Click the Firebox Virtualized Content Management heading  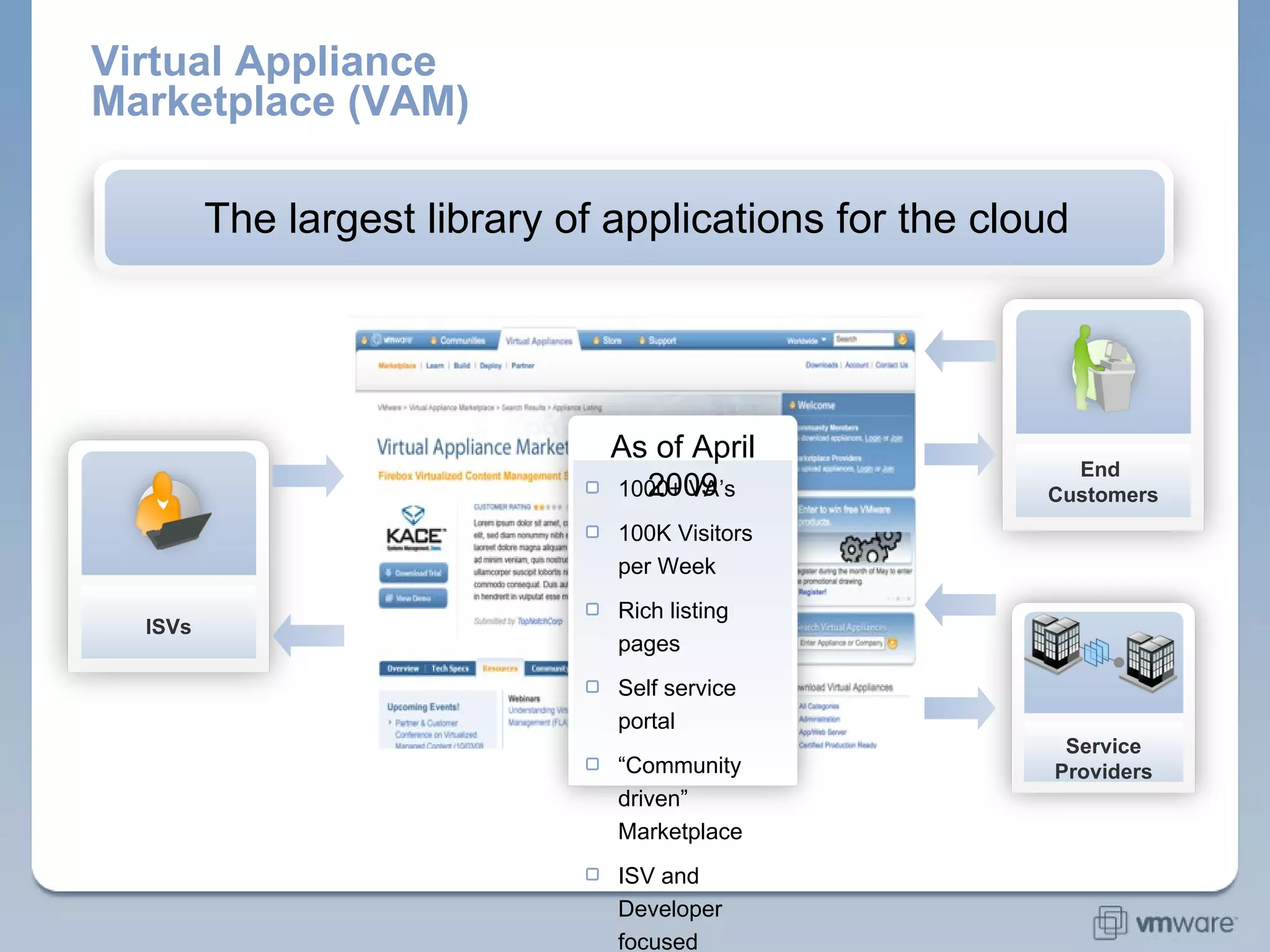coord(473,476)
